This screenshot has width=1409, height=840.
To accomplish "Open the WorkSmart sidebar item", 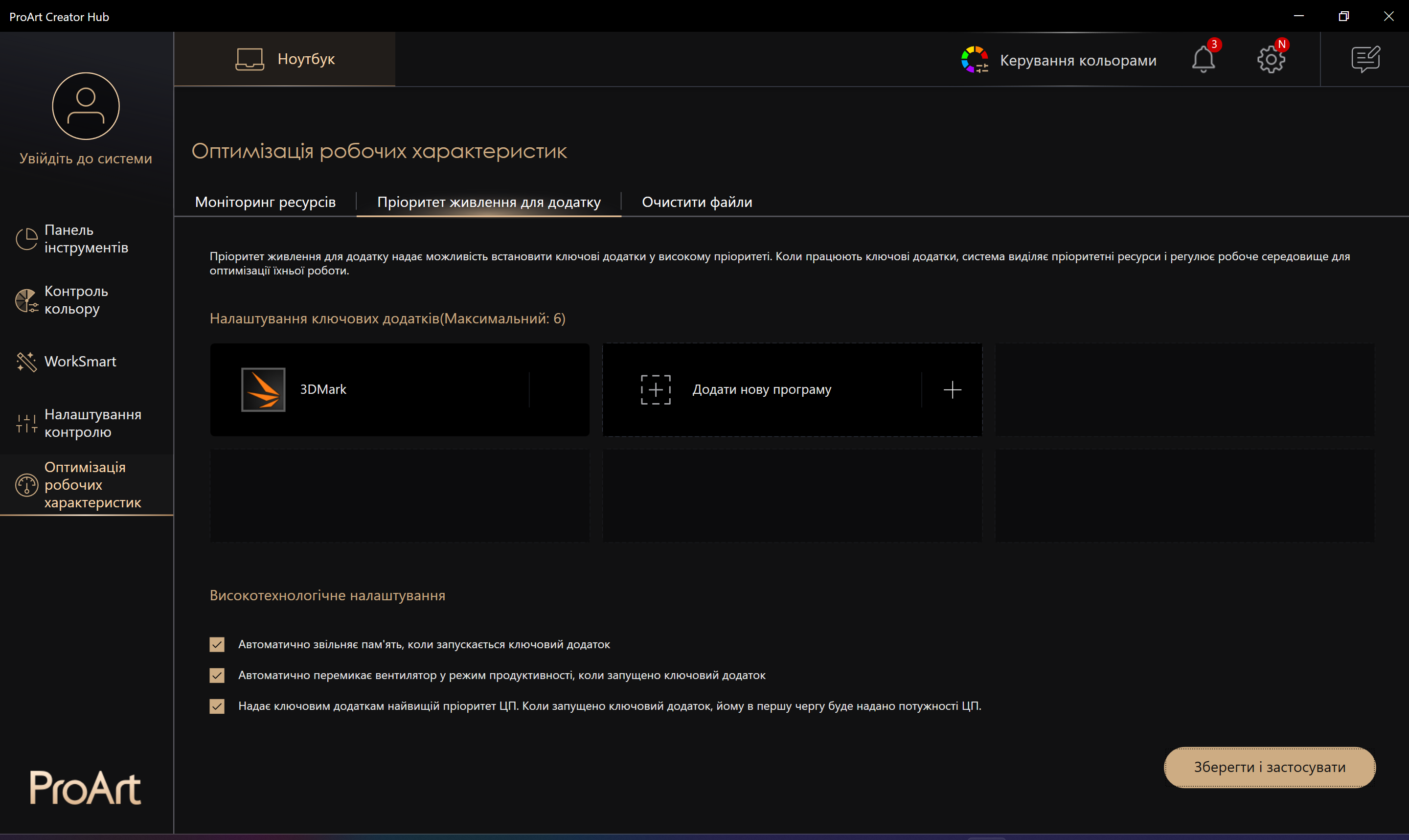I will 80,361.
